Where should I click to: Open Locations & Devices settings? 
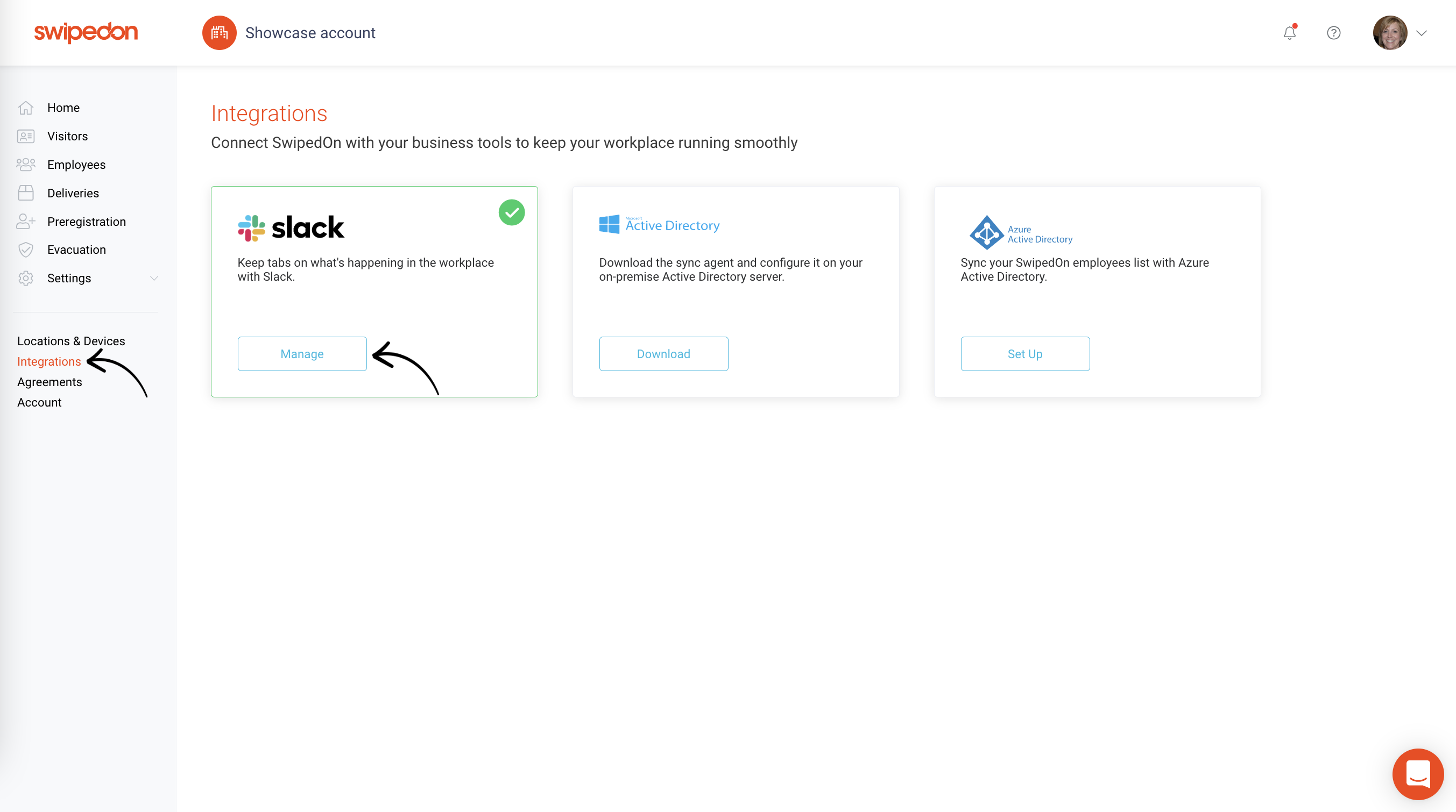tap(71, 341)
